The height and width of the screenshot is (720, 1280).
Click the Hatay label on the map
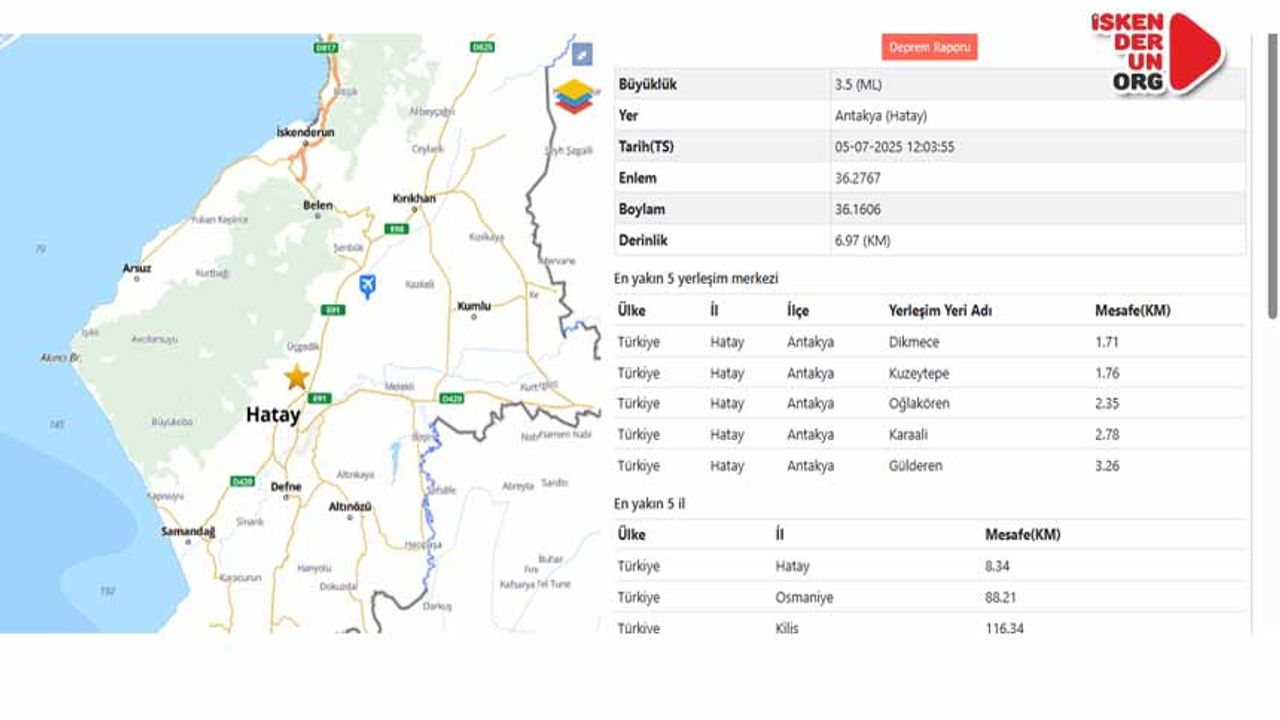[x=273, y=415]
